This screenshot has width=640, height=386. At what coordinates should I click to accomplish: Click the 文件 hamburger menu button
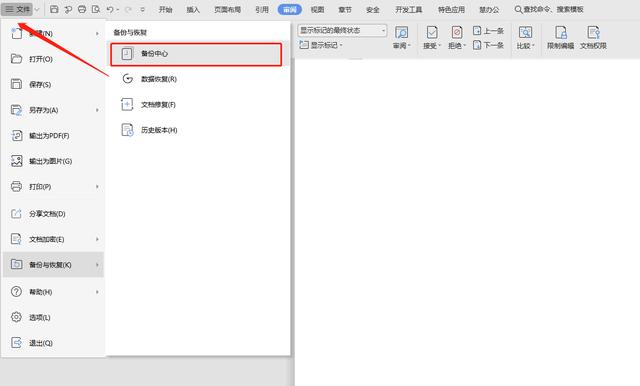click(x=17, y=9)
